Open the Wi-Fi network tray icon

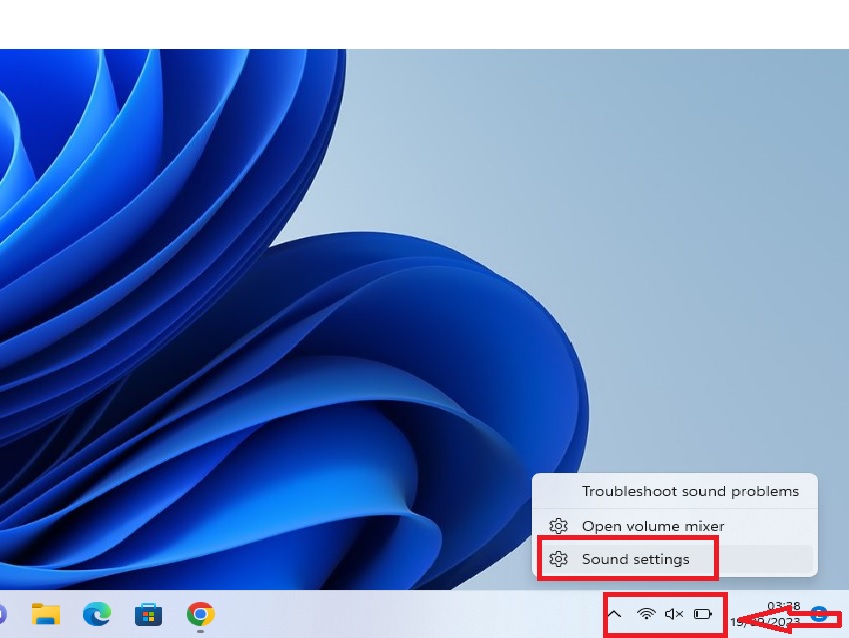click(646, 614)
